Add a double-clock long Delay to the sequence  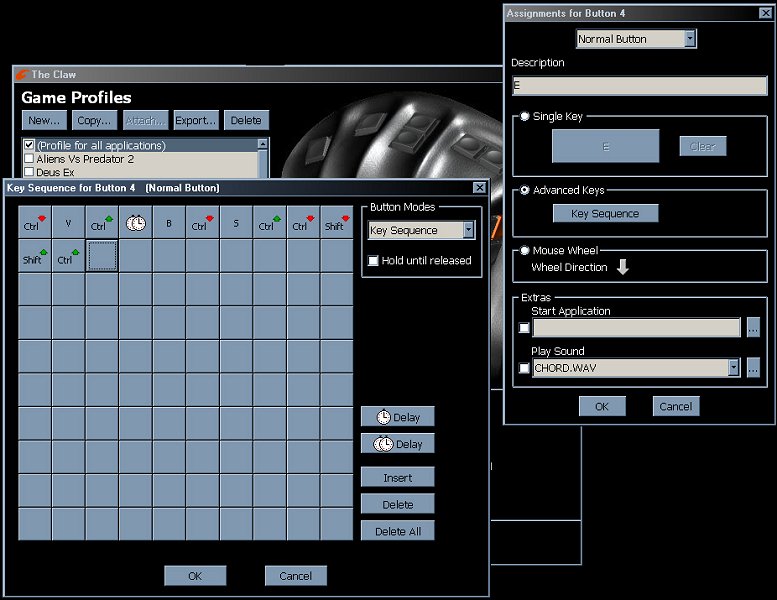[398, 444]
